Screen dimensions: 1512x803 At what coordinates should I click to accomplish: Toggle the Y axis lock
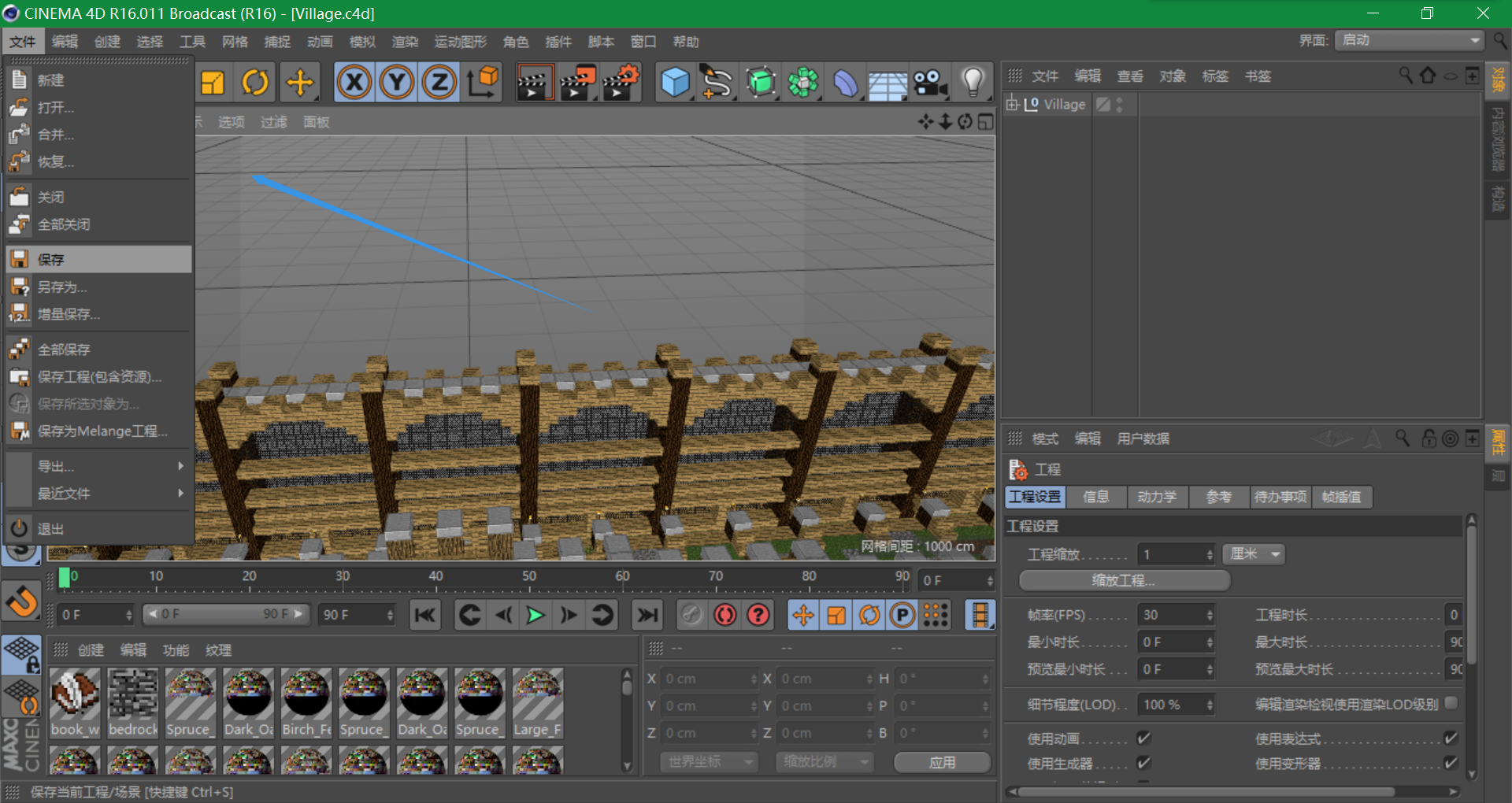coord(397,82)
